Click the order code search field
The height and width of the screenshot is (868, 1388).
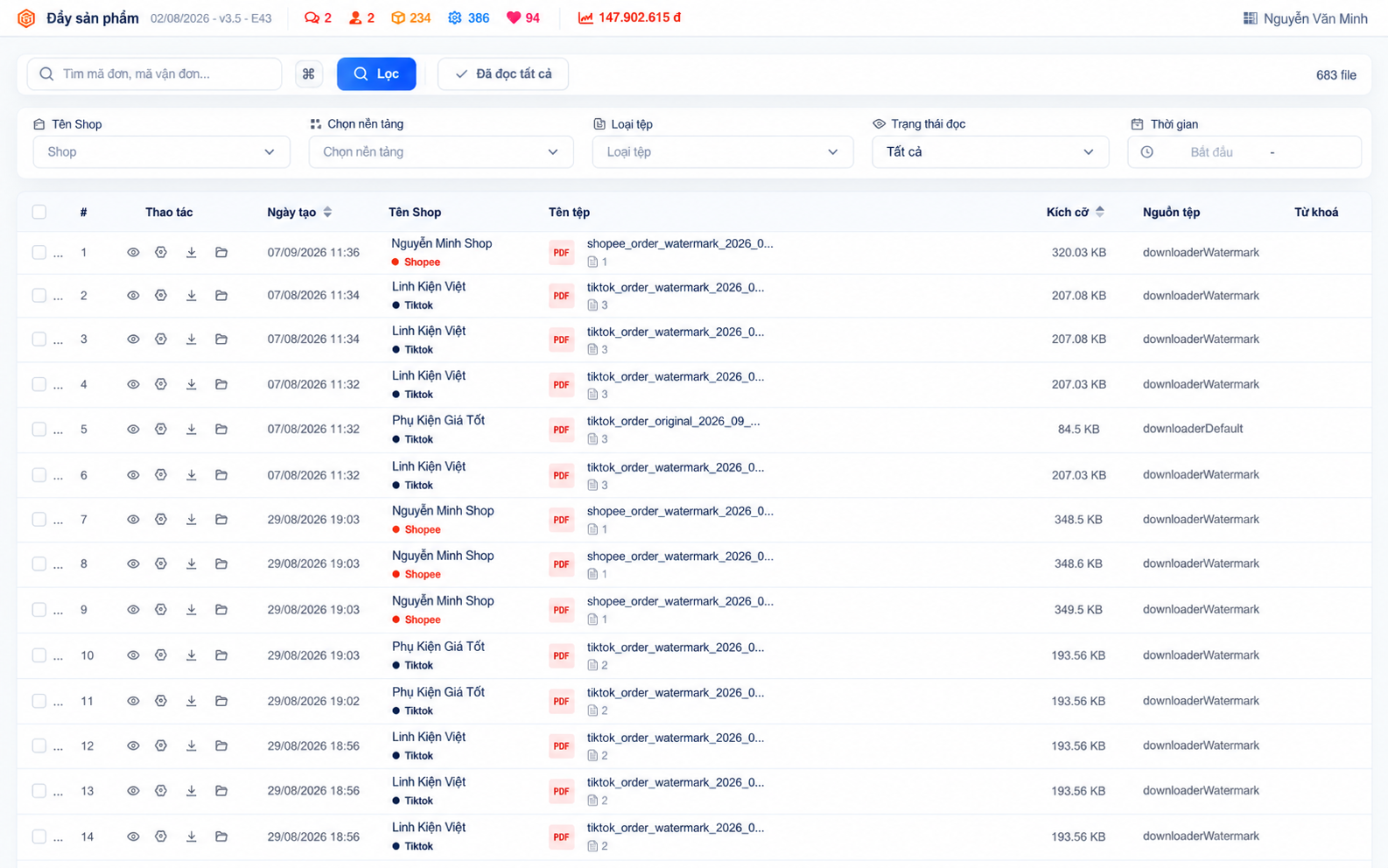coord(155,74)
